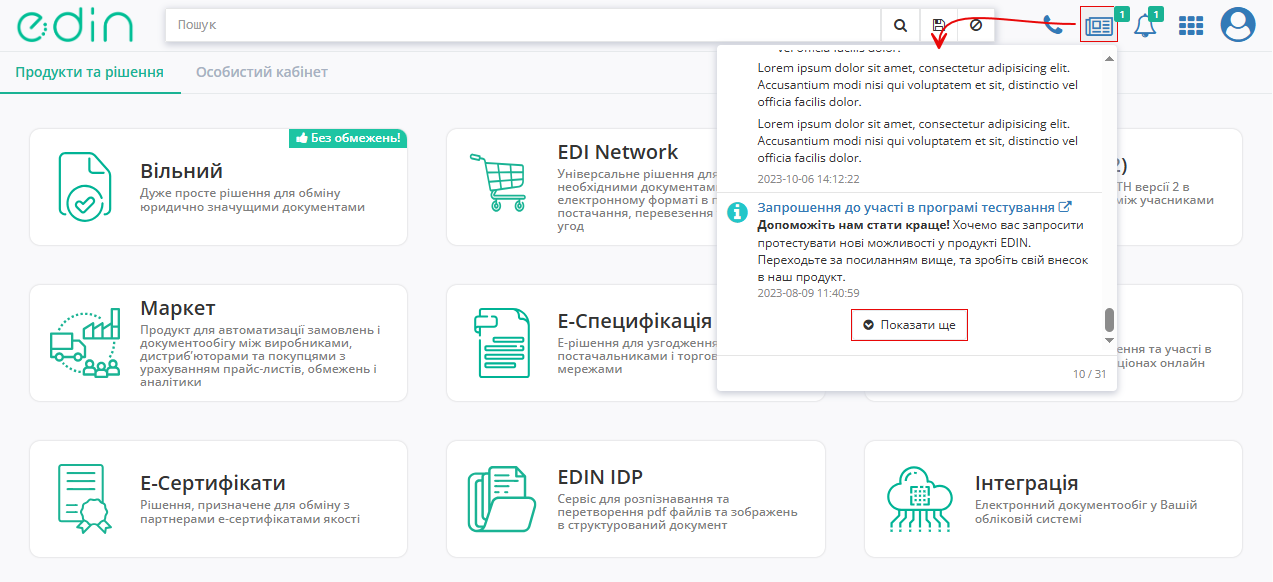Open the testing program invitation link
Image resolution: width=1273 pixels, height=582 pixels.
pos(906,207)
